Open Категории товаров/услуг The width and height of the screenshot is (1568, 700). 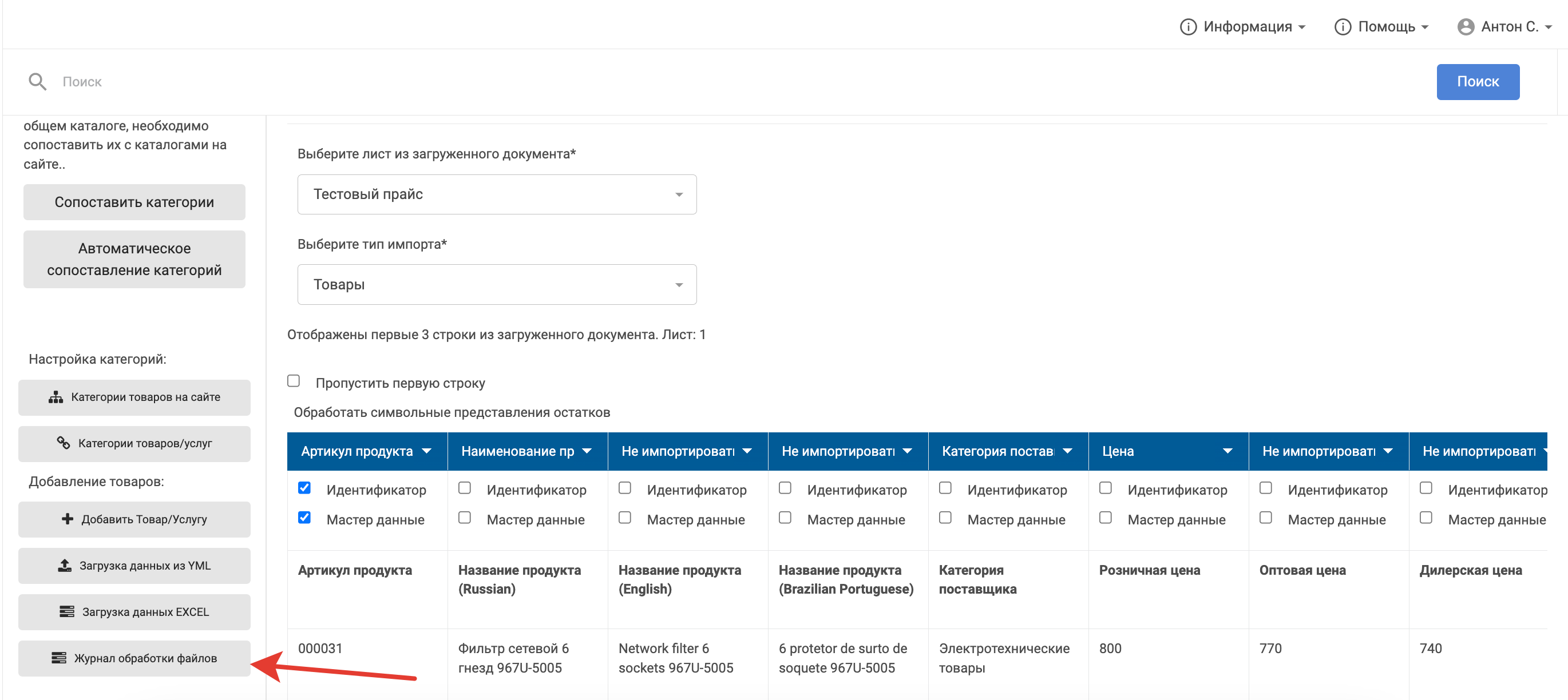(x=134, y=443)
